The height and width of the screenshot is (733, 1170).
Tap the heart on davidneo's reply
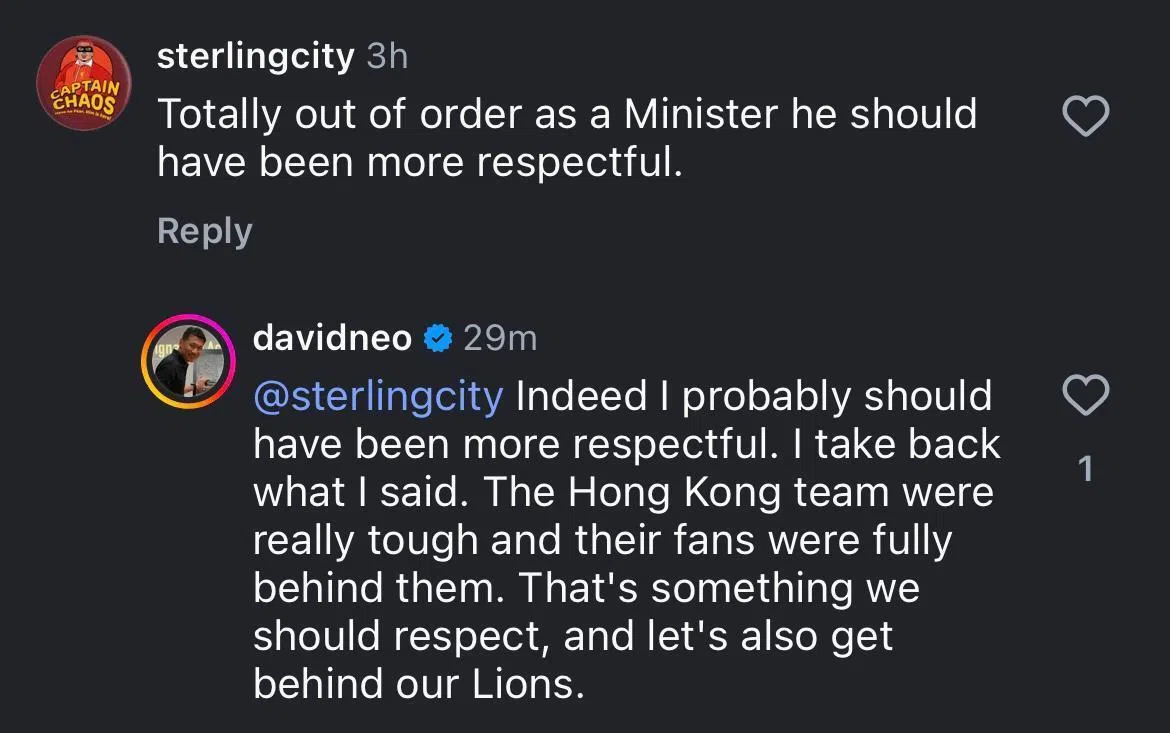pyautogui.click(x=1084, y=396)
